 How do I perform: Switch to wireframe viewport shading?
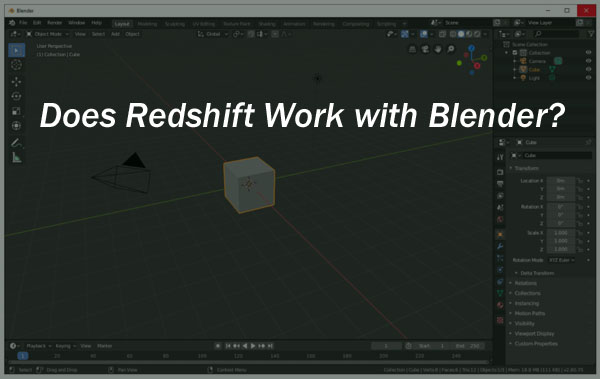pyautogui.click(x=453, y=34)
